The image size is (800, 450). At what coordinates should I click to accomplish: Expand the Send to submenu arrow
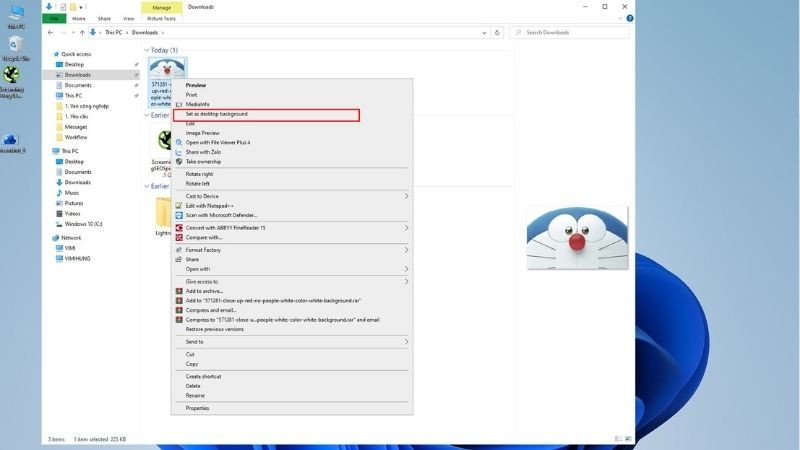point(406,342)
